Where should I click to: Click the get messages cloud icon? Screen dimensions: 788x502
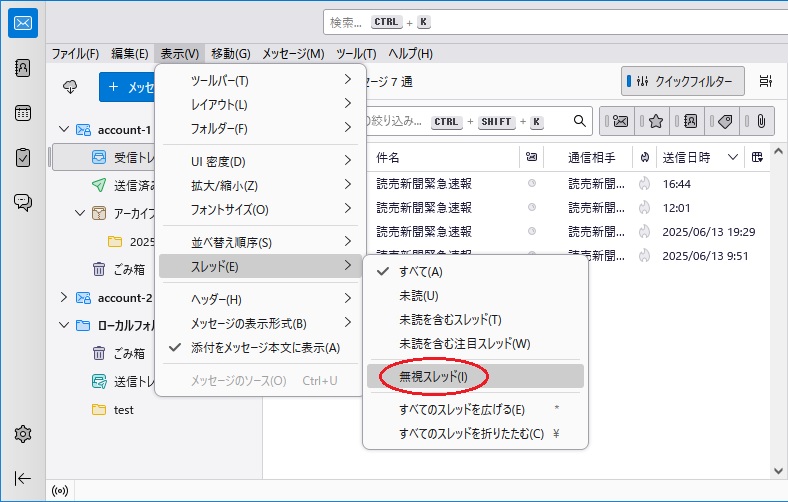point(70,87)
